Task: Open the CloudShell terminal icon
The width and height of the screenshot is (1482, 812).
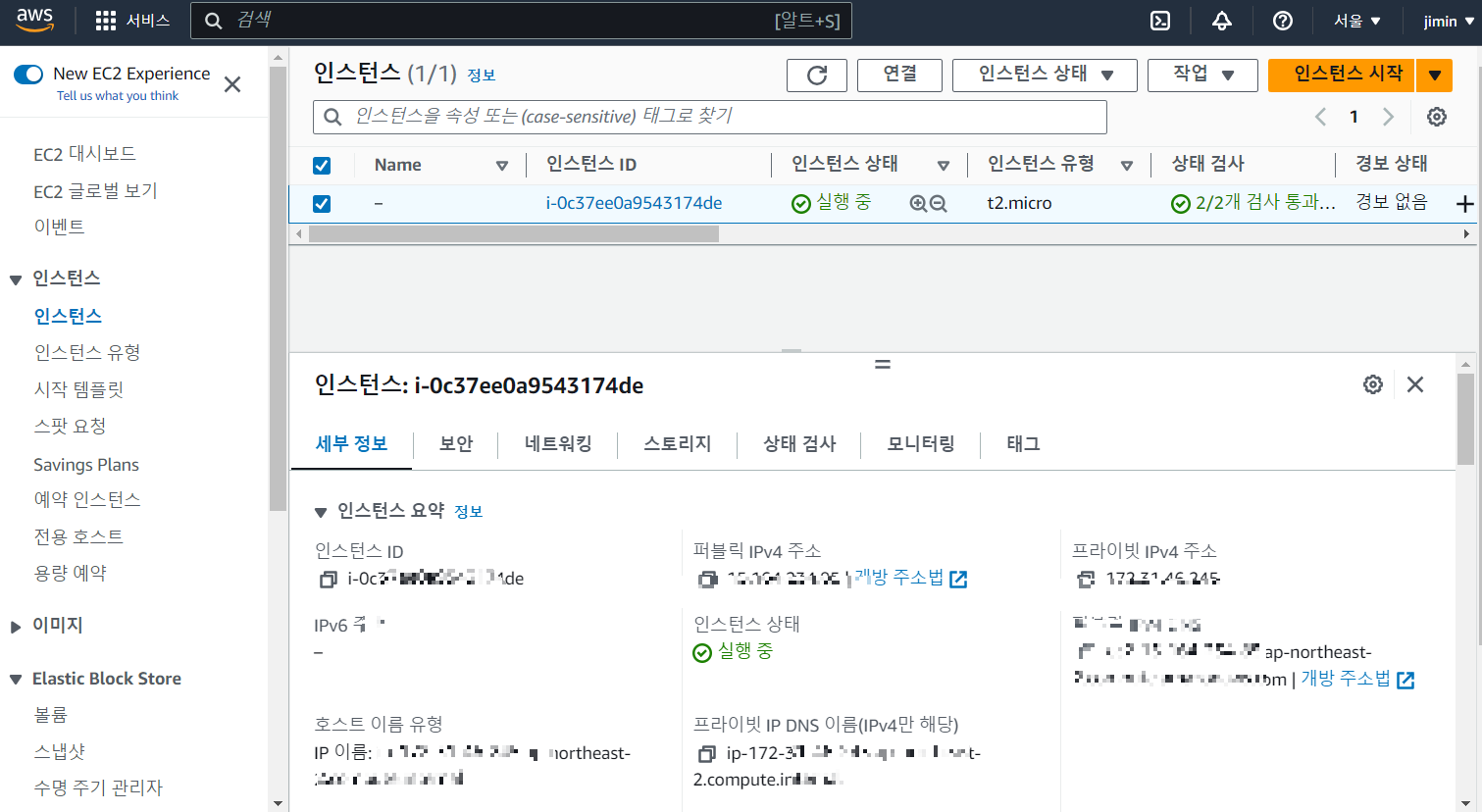Action: pos(1160,21)
